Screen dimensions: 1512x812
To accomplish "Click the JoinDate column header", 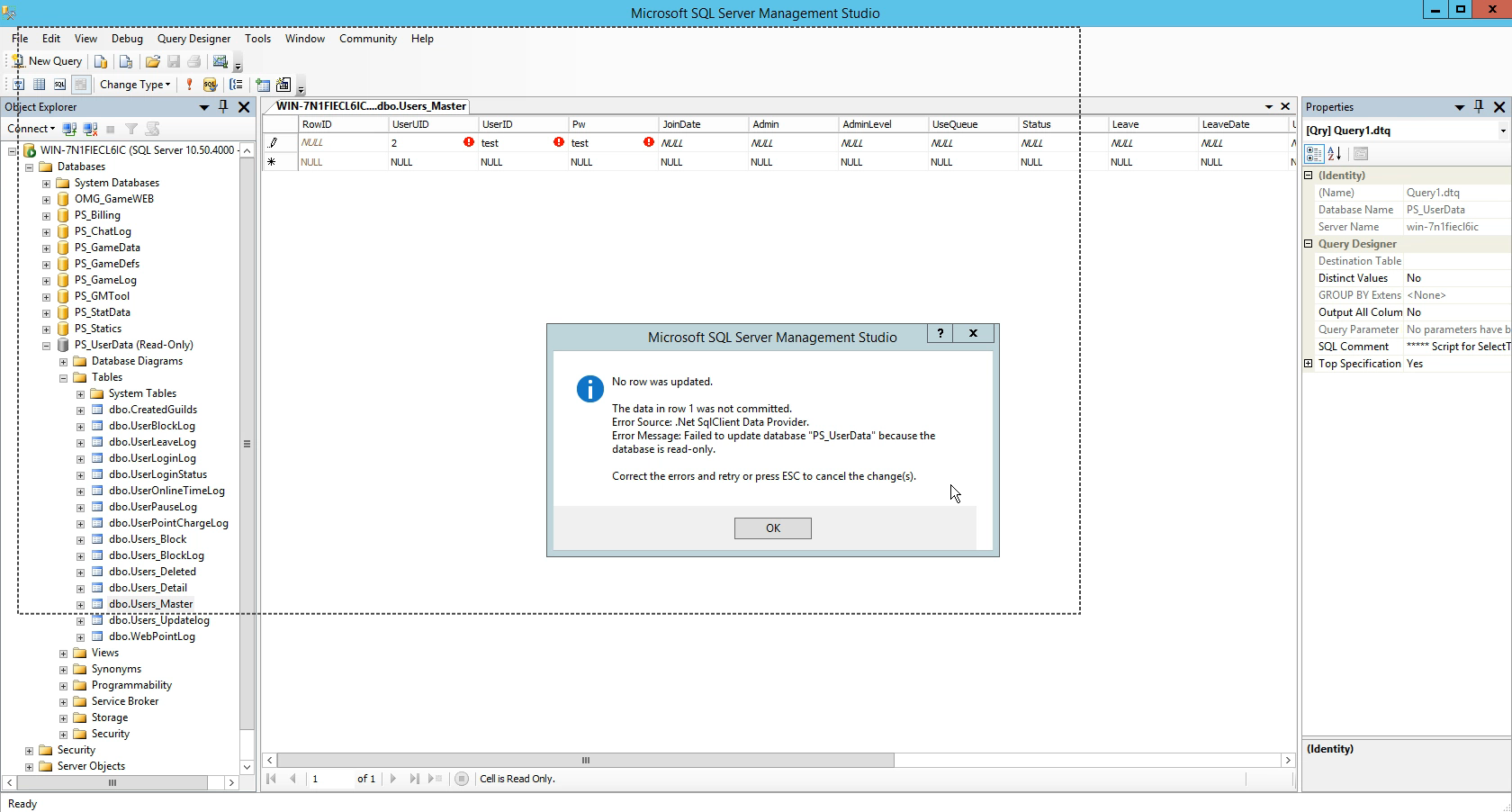I will click(703, 124).
